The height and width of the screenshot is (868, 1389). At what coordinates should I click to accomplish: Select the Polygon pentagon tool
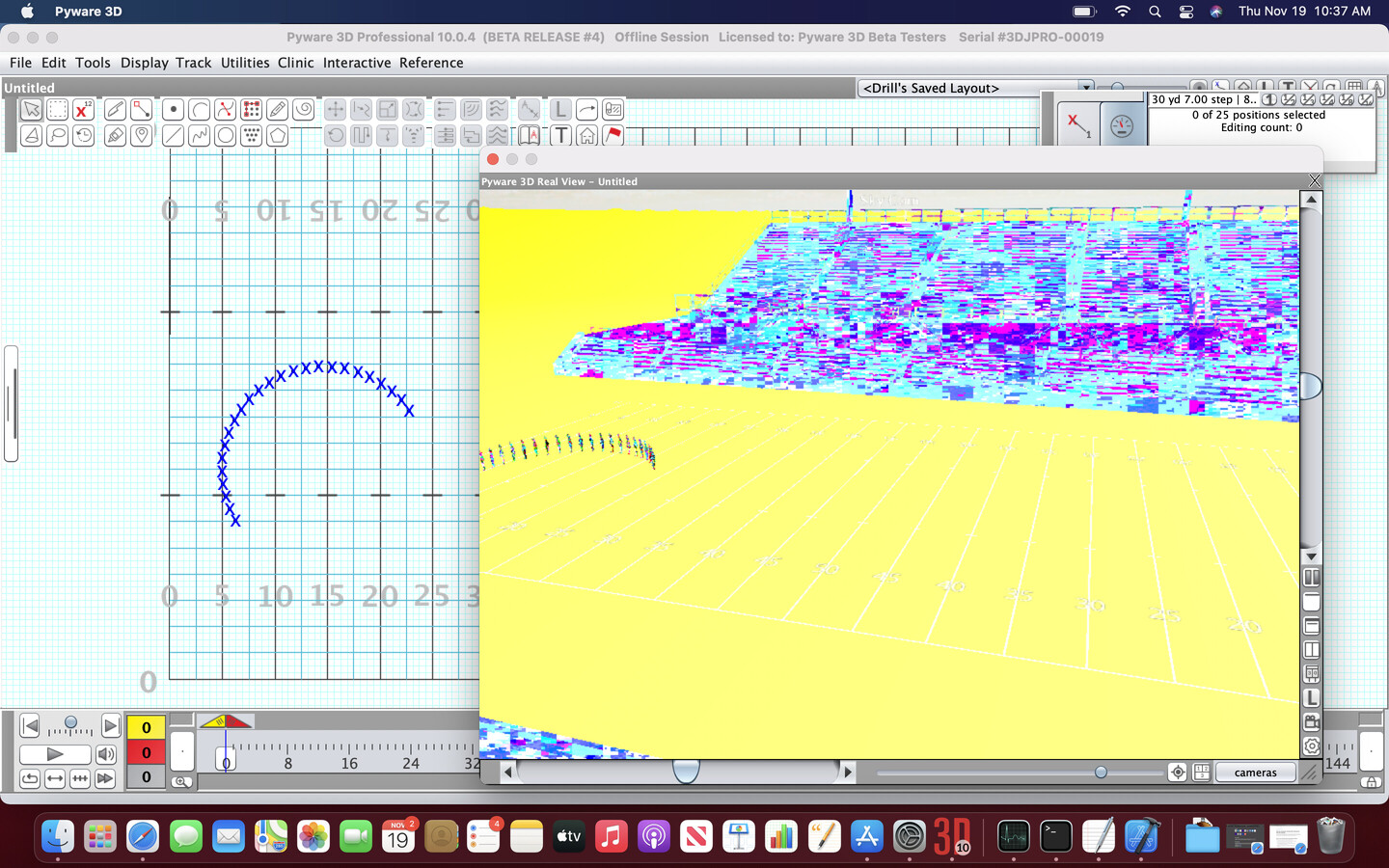point(277,135)
